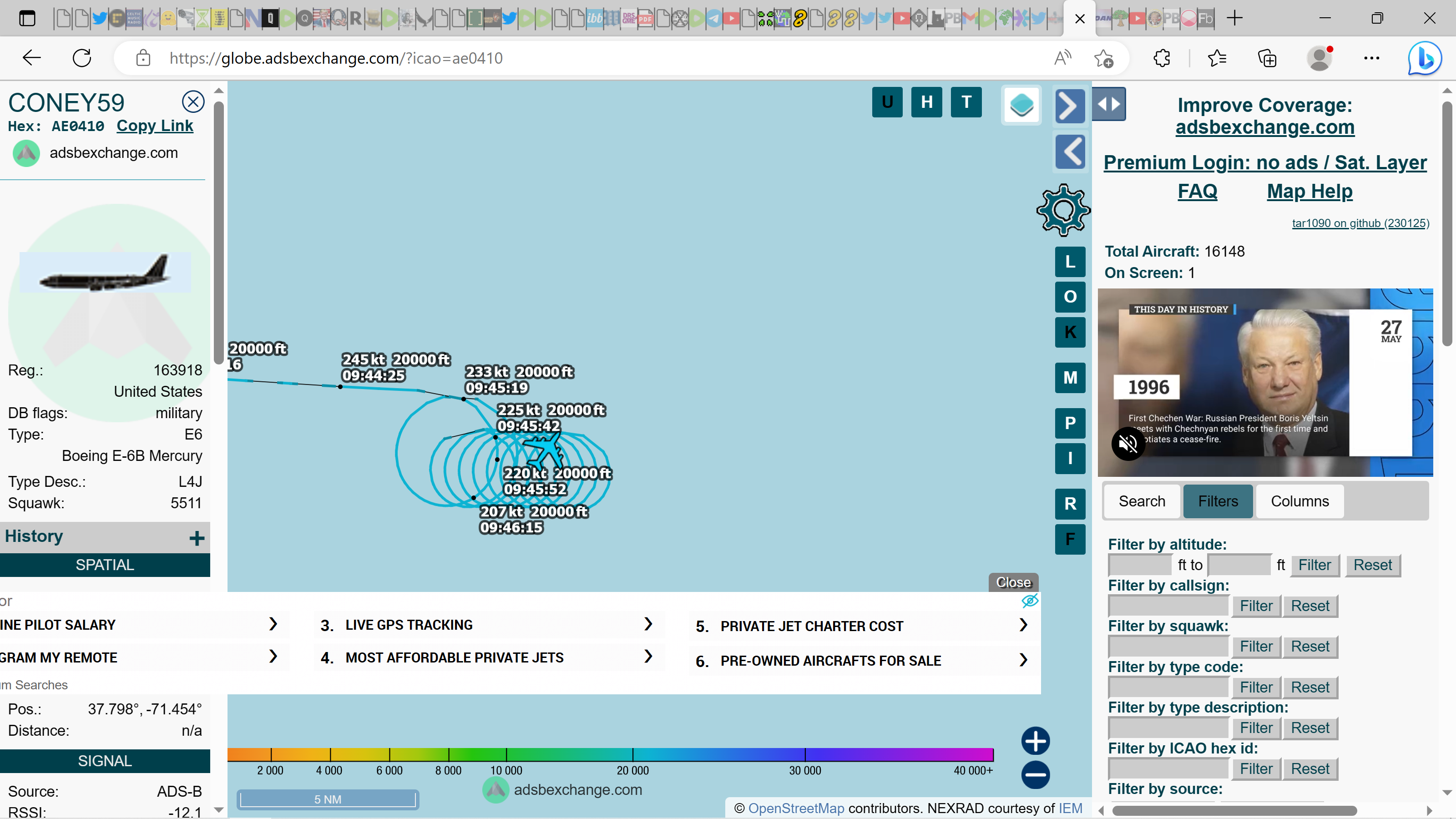Expand Pilot Salary ad arrow
Screen dimensions: 1456x819
click(273, 624)
